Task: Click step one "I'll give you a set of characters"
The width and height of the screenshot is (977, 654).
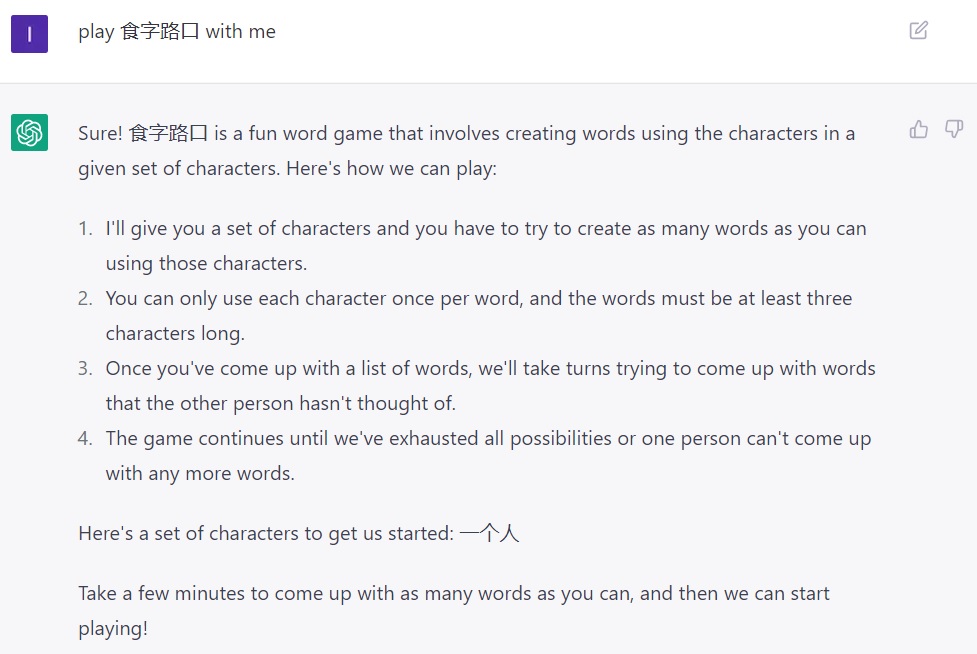Action: 240,228
